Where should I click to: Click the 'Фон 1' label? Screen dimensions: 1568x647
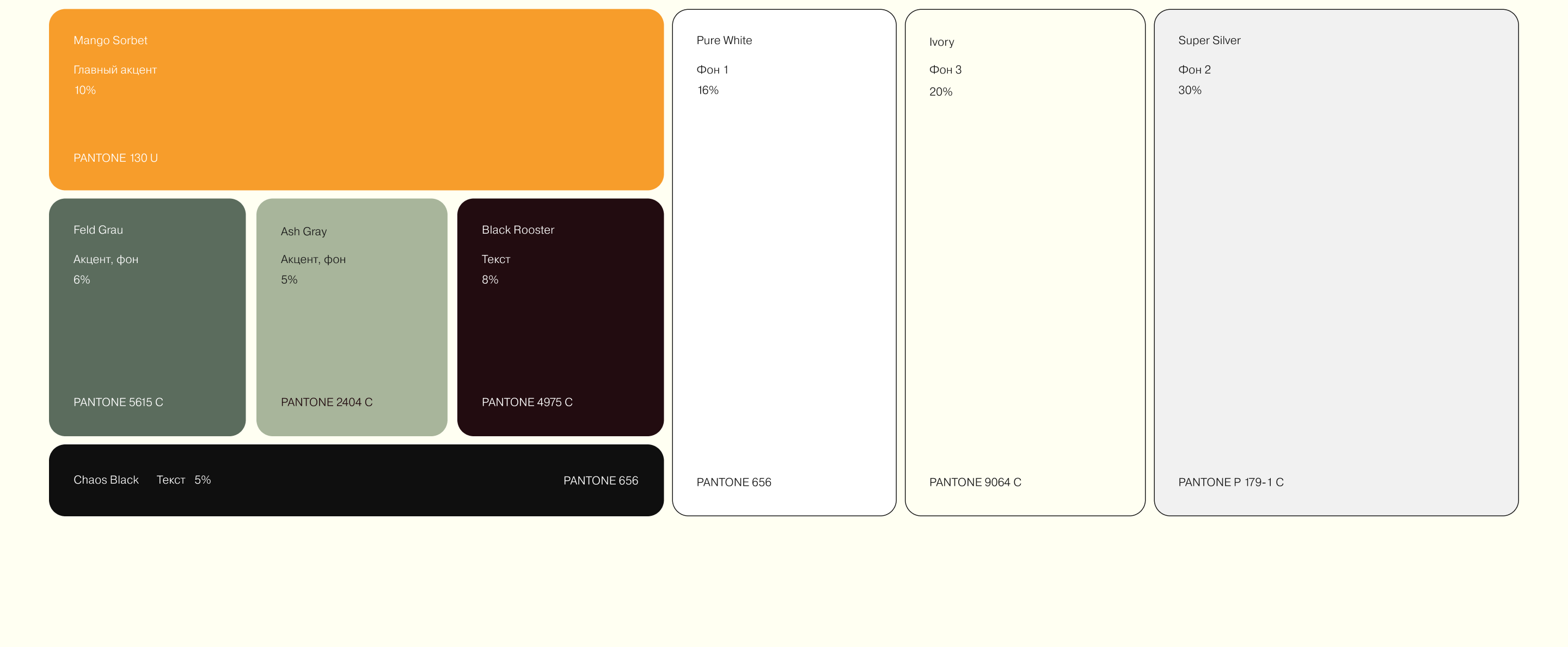coord(712,70)
